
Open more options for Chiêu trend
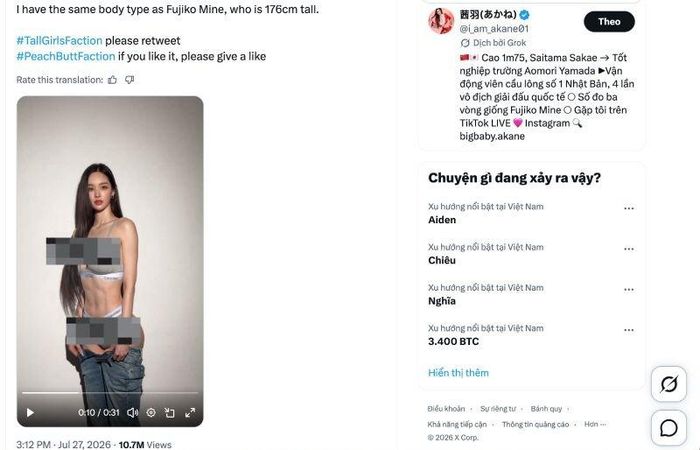(629, 249)
